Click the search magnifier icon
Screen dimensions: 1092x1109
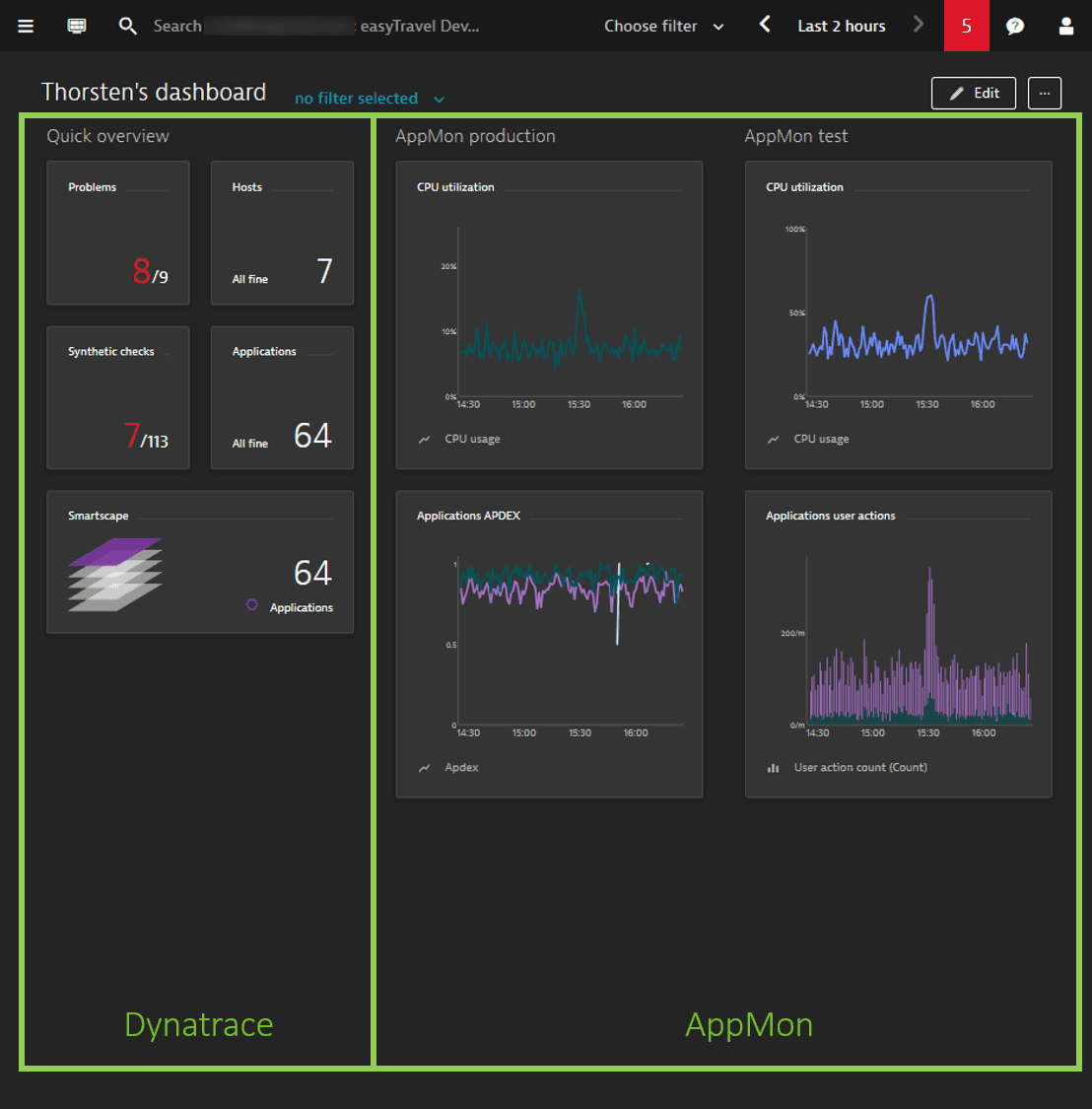tap(127, 27)
